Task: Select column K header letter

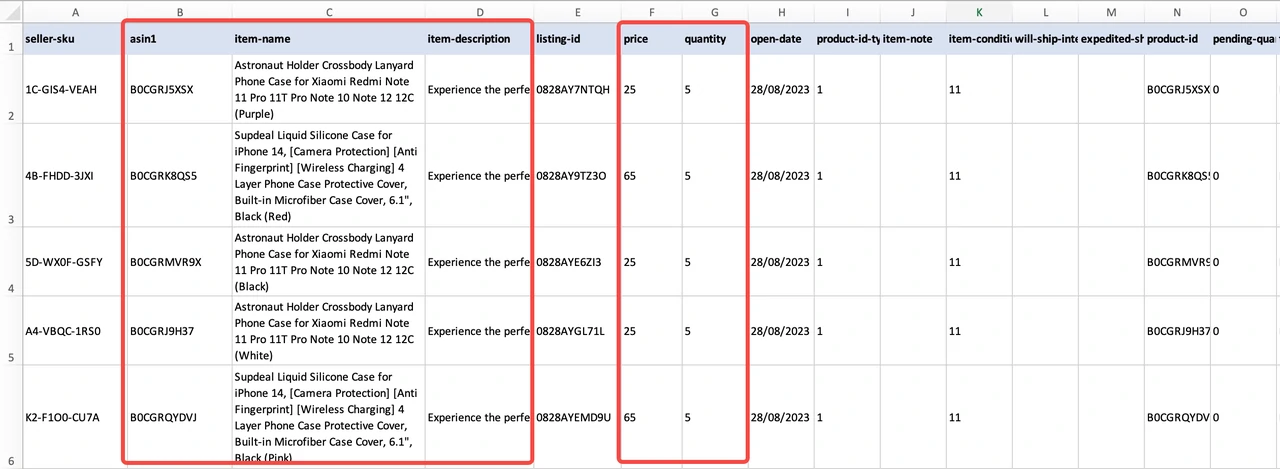Action: pyautogui.click(x=979, y=12)
